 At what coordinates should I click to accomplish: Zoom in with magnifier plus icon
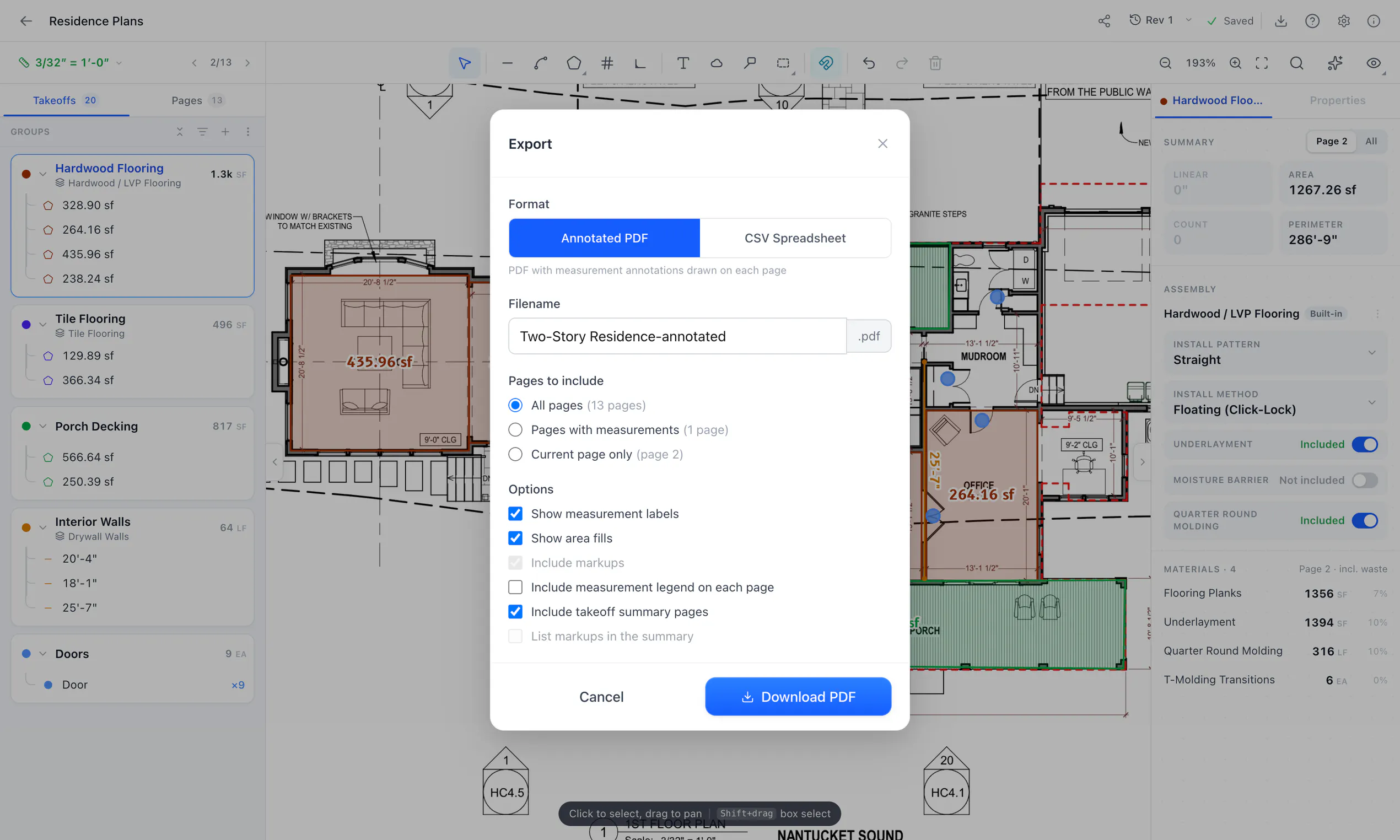tap(1235, 63)
